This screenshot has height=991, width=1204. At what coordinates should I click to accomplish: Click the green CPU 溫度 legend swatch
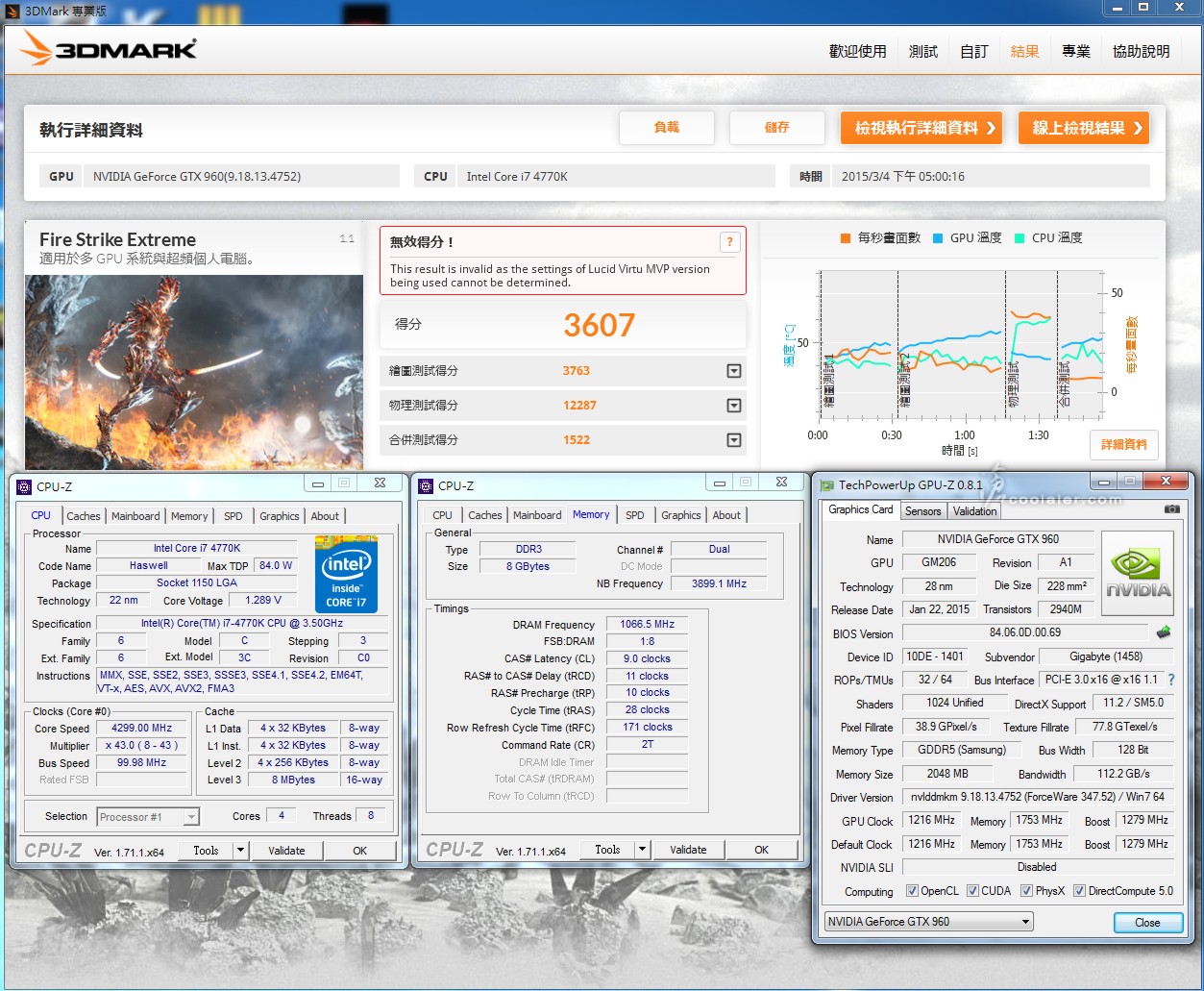click(x=1020, y=237)
